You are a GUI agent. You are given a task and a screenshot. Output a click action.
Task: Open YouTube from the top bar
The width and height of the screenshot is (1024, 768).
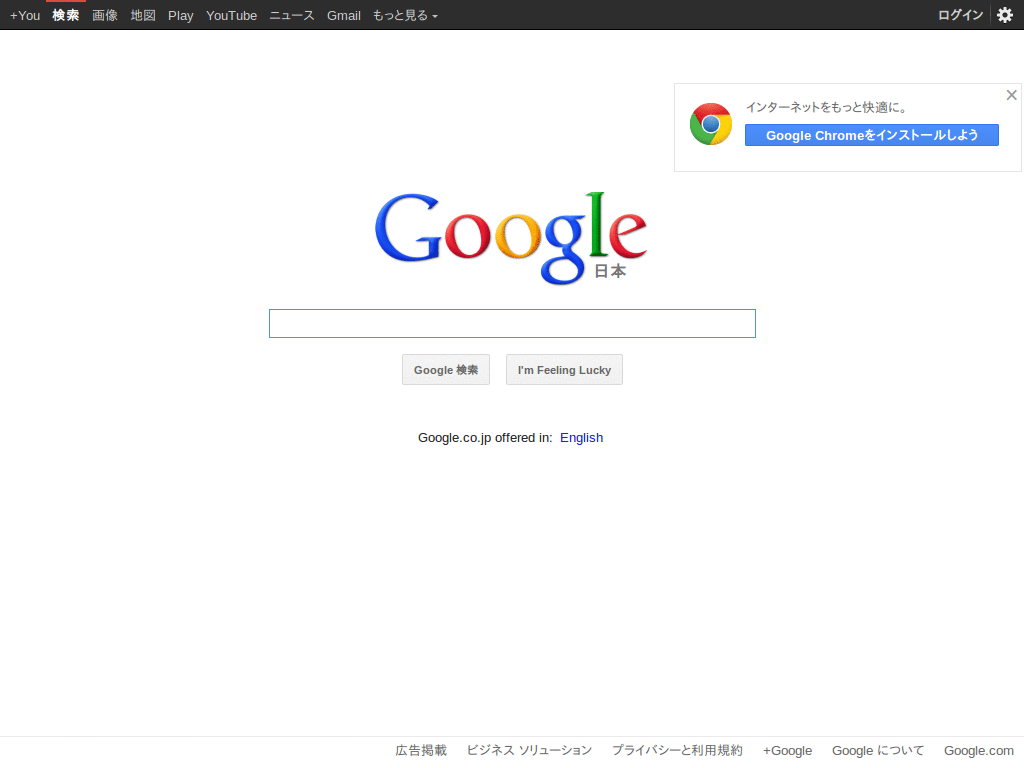click(x=231, y=15)
